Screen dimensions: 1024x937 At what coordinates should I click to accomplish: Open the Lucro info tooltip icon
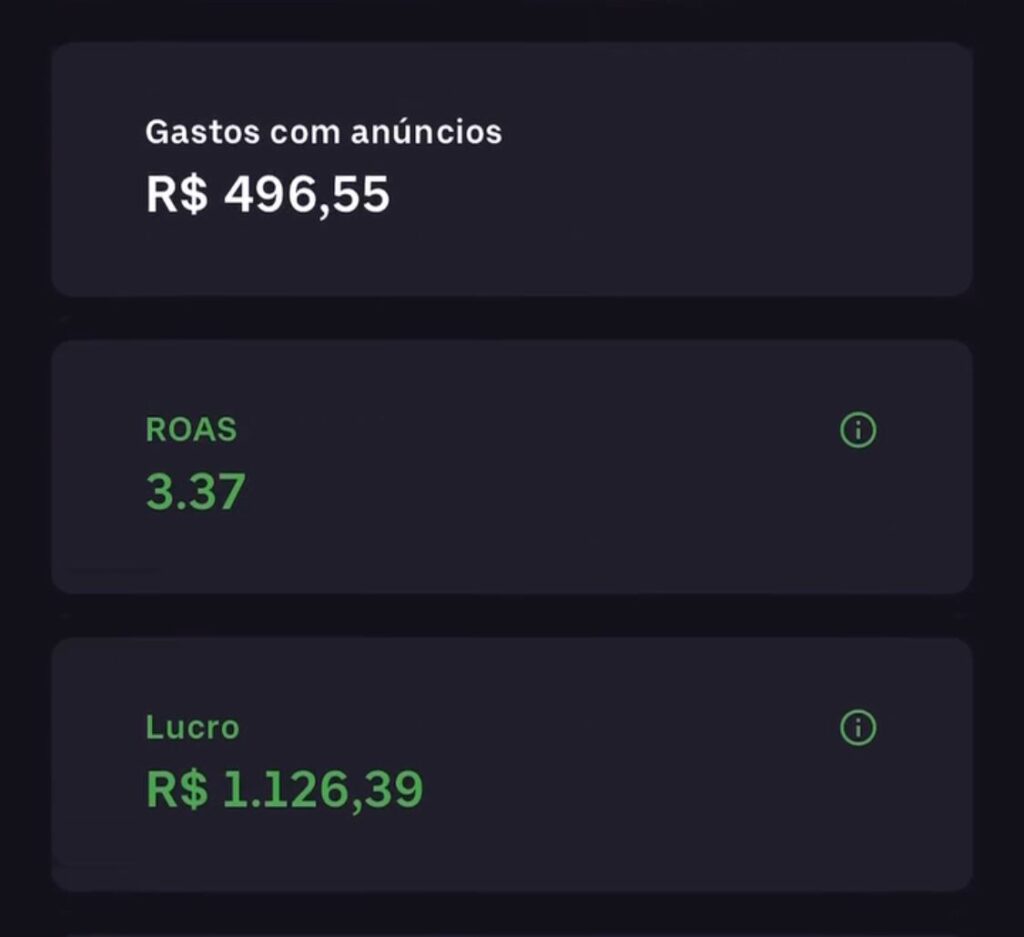coord(858,727)
